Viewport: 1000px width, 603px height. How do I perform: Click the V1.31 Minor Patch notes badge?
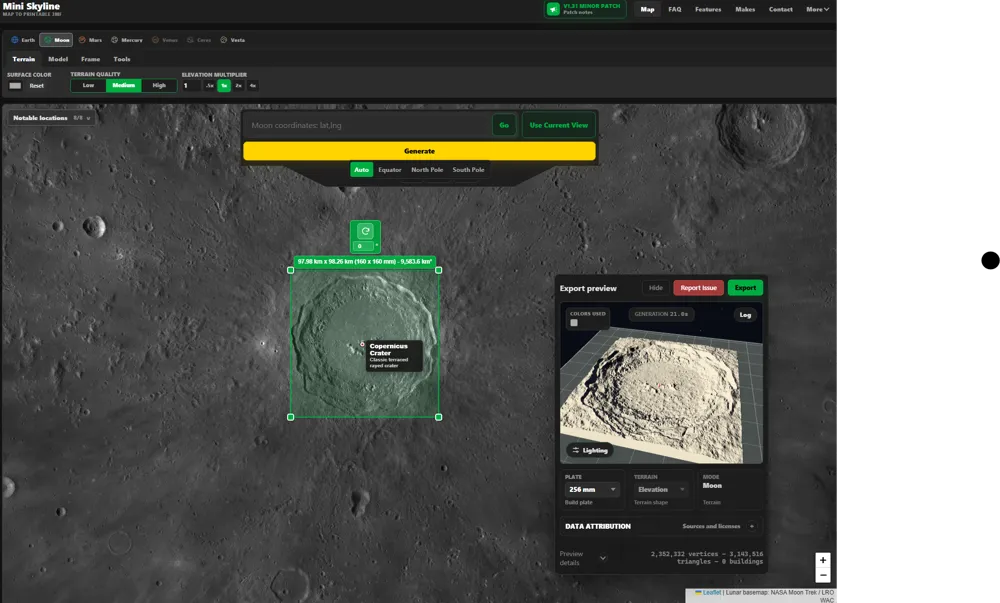(x=585, y=9)
